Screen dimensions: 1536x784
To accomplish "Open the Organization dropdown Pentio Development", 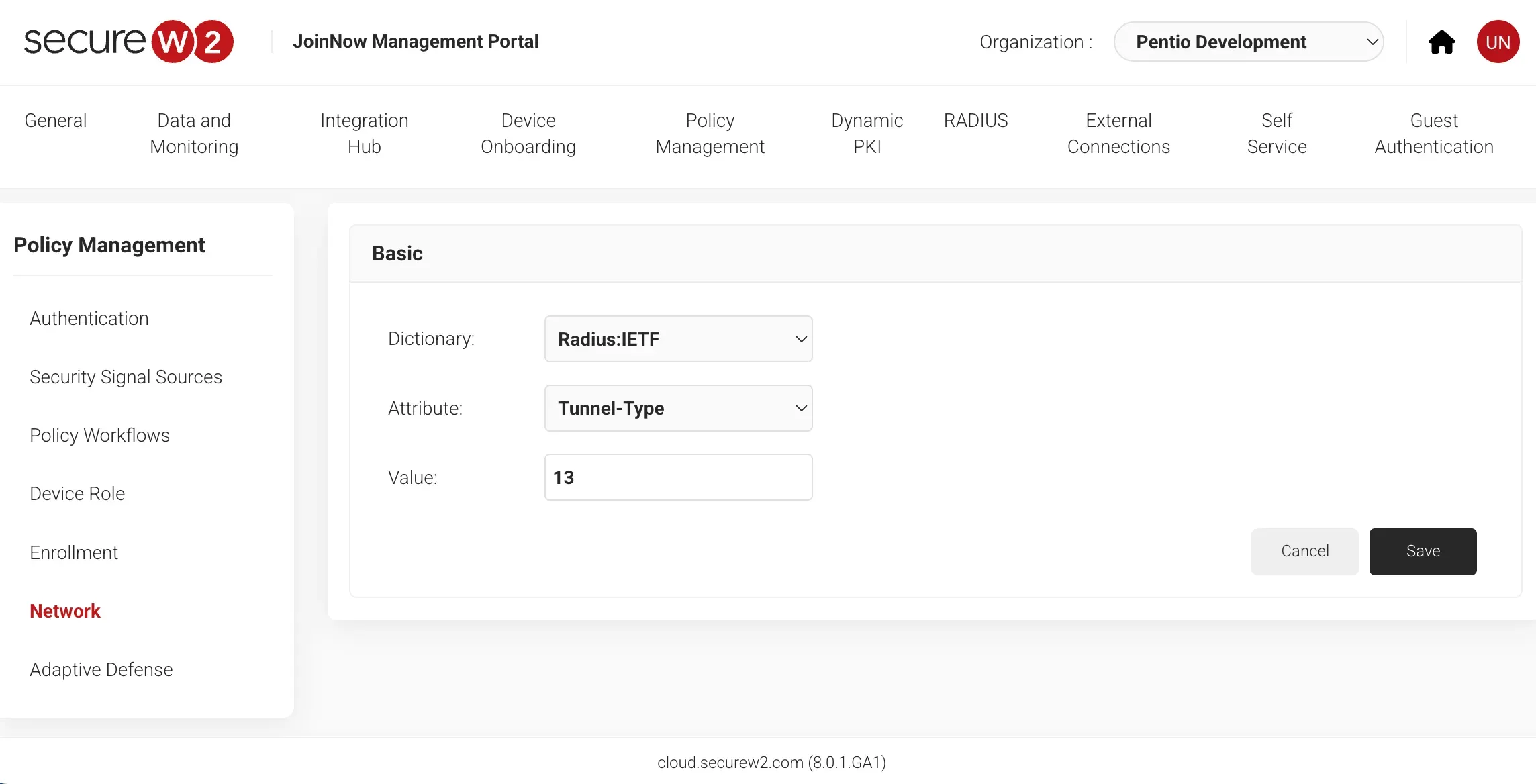I will click(1249, 42).
